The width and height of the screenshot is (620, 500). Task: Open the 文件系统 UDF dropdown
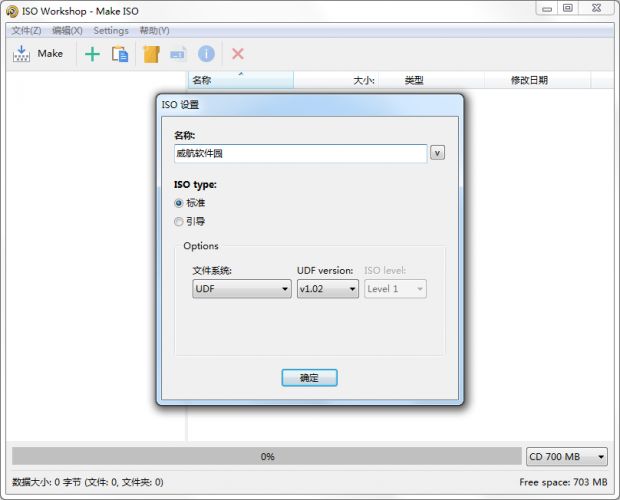241,289
